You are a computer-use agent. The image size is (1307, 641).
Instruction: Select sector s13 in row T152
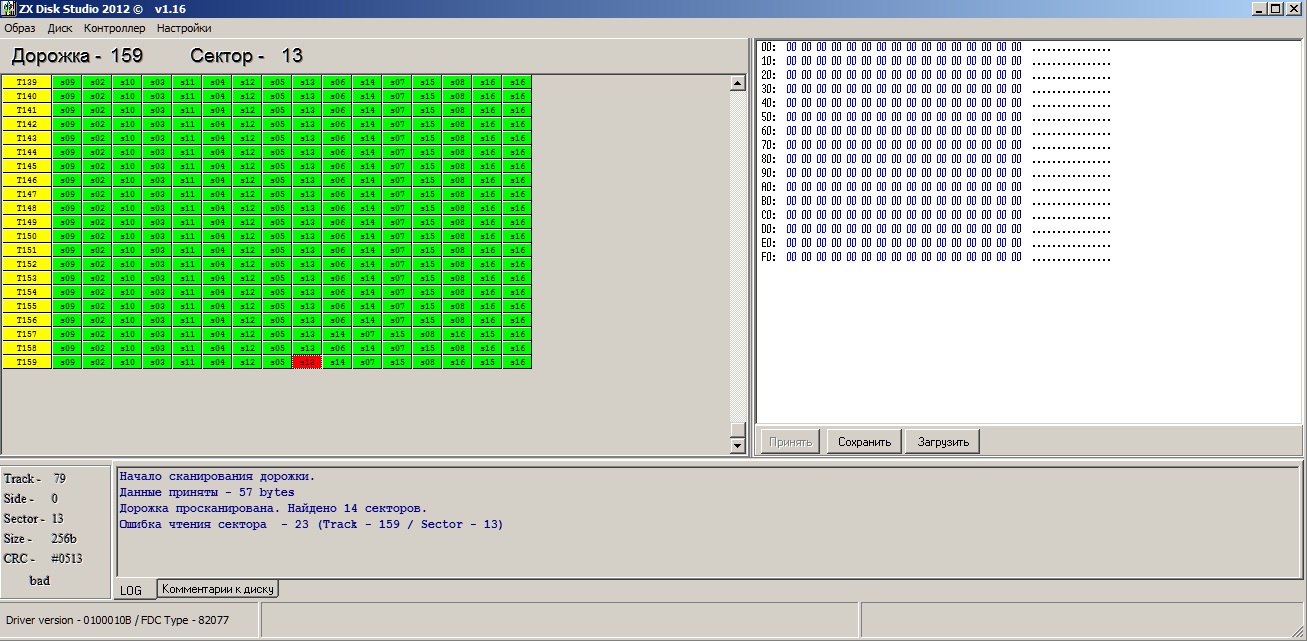coord(307,264)
